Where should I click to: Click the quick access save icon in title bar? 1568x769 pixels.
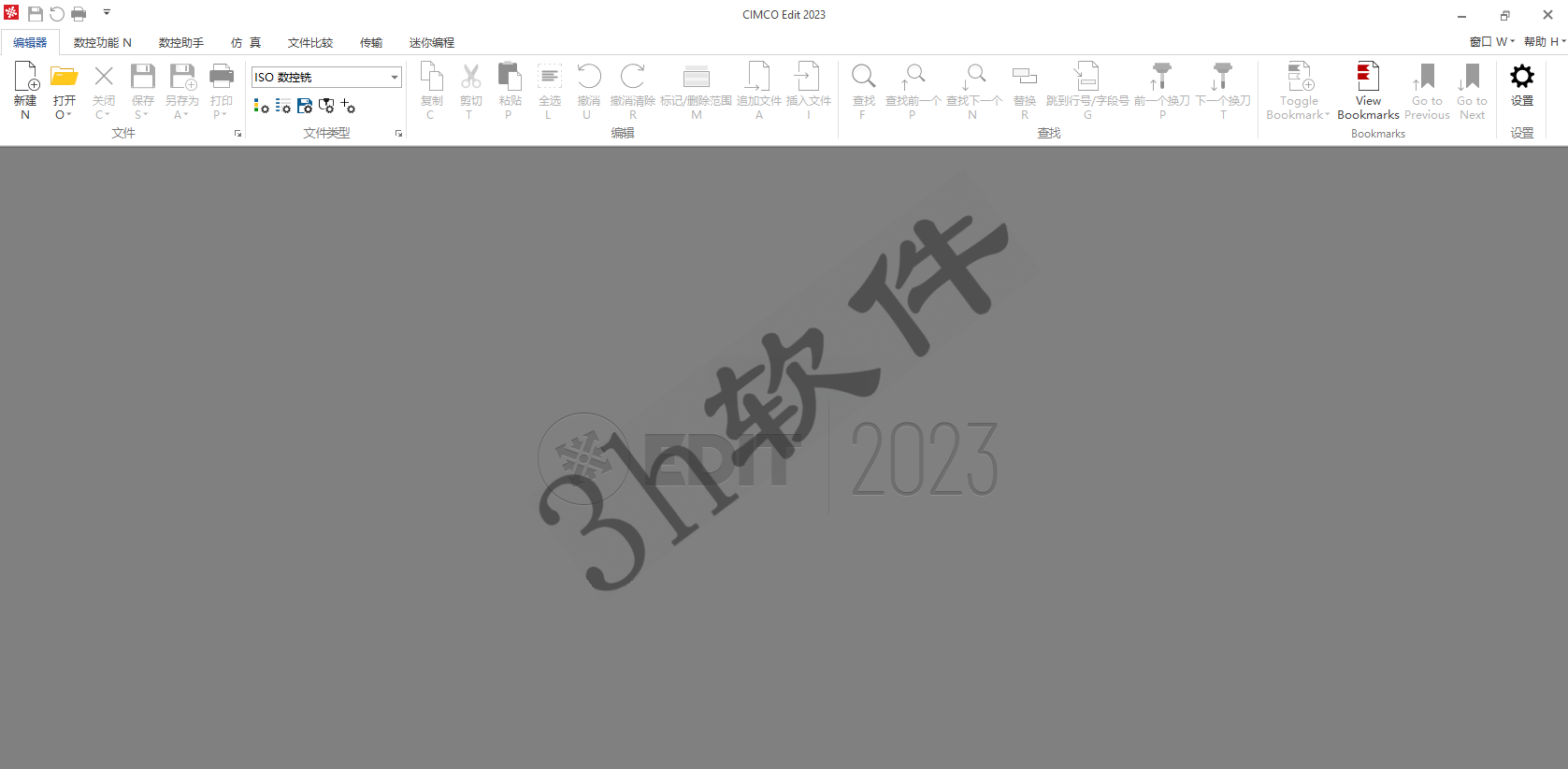(36, 14)
